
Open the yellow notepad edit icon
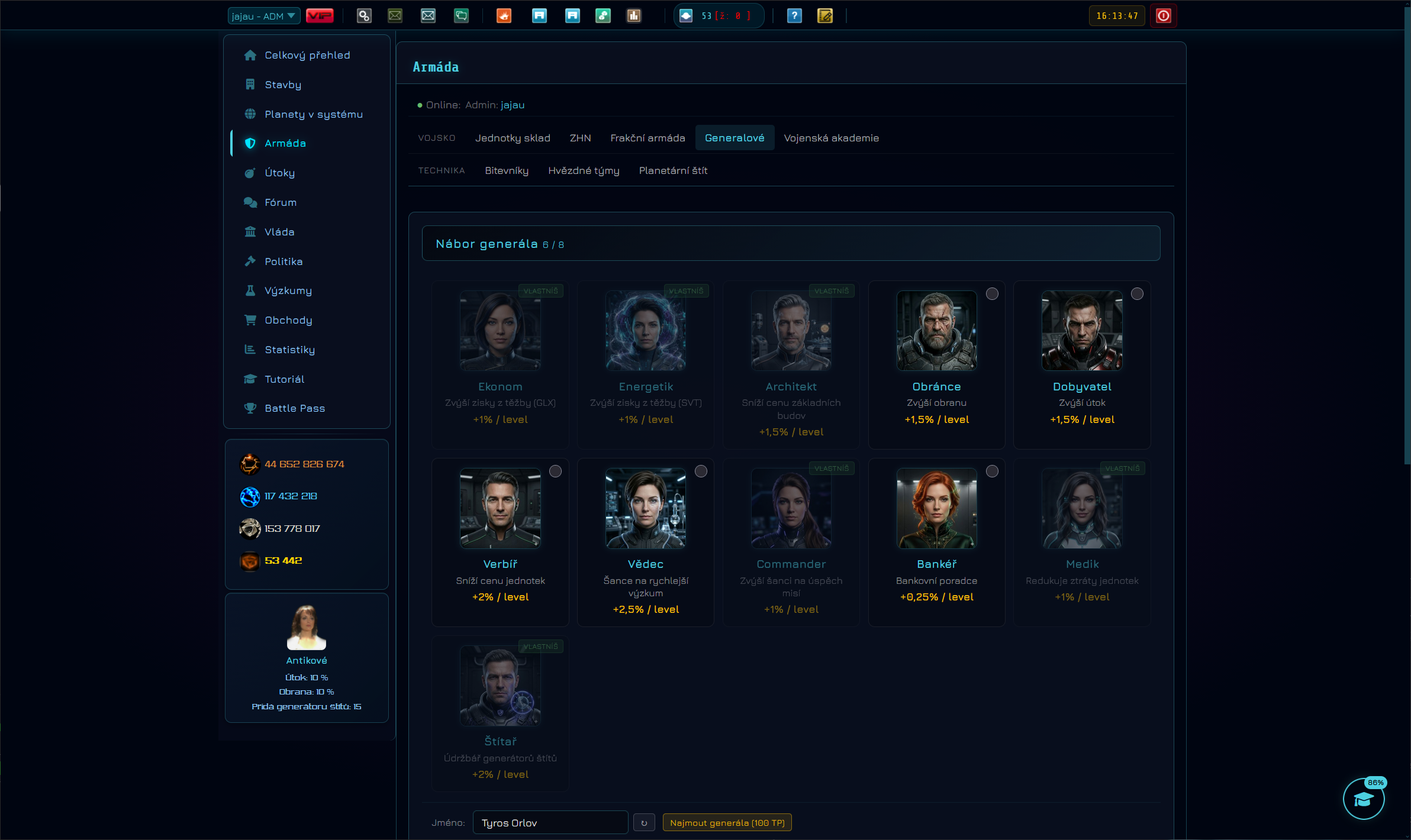point(825,16)
